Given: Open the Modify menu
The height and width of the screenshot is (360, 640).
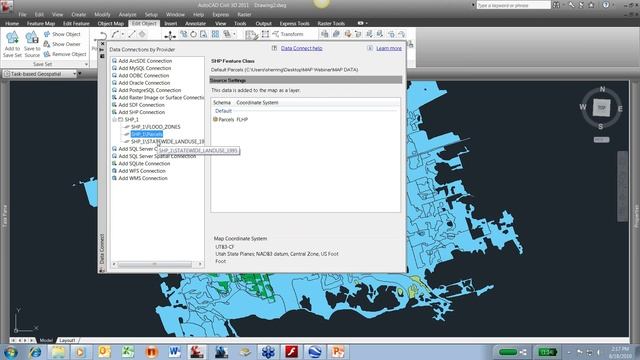Looking at the screenshot, I should [x=102, y=14].
